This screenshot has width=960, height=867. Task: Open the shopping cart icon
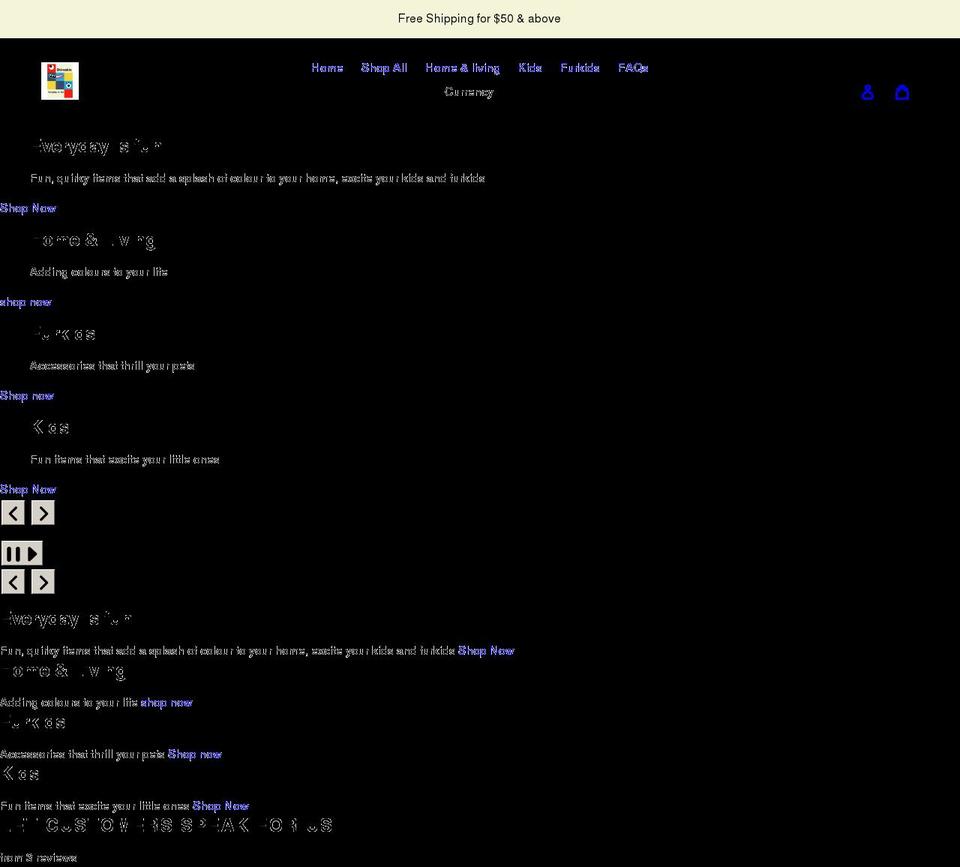(x=902, y=92)
